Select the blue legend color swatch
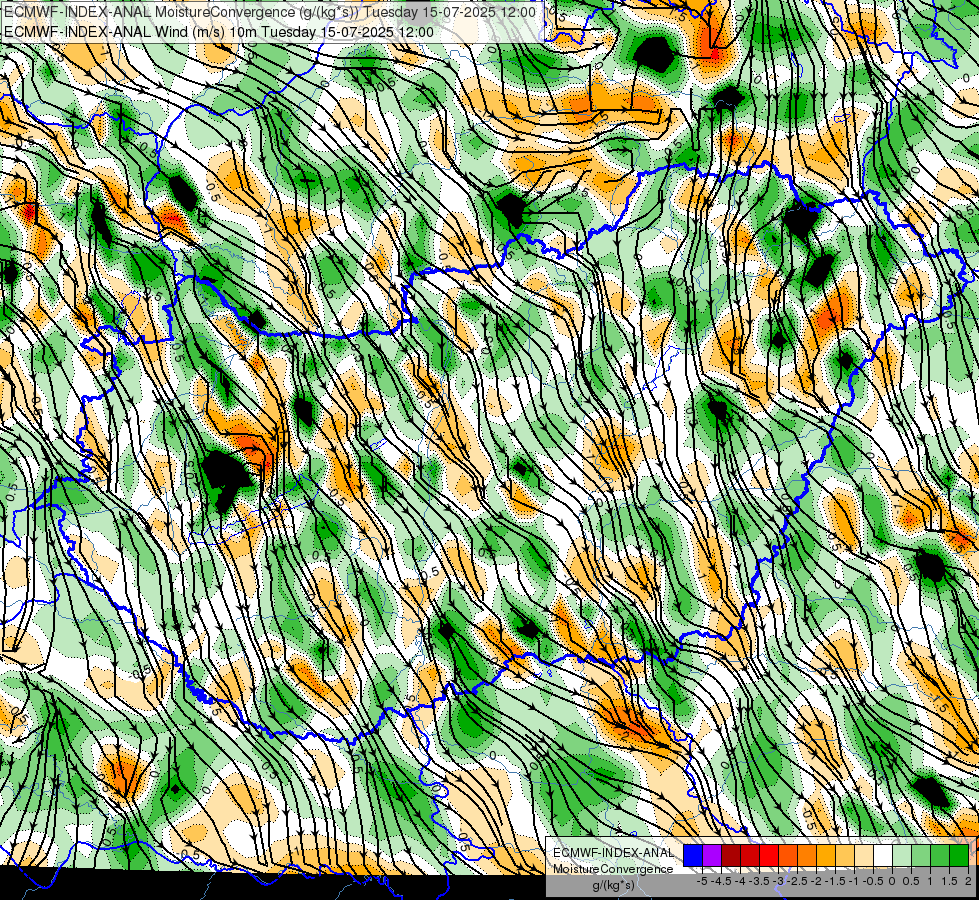Viewport: 979px width, 900px height. pos(693,856)
